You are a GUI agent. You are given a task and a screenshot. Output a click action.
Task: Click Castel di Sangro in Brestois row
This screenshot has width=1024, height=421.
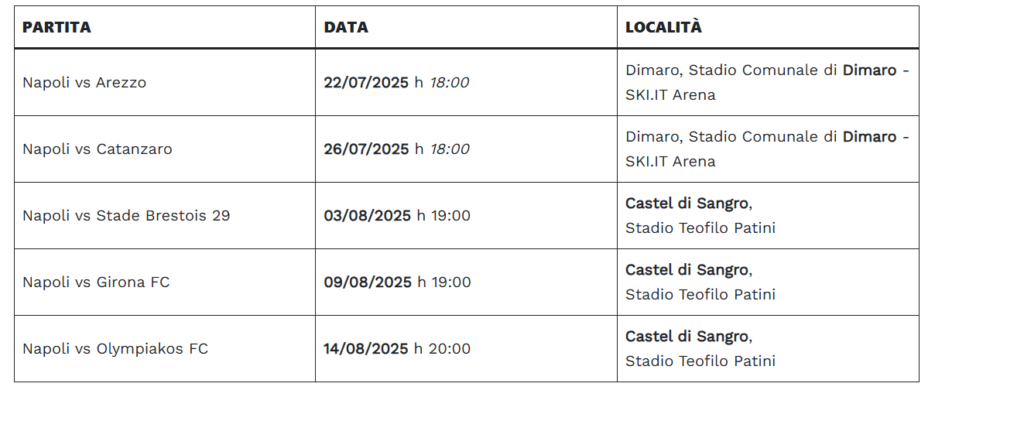686,203
